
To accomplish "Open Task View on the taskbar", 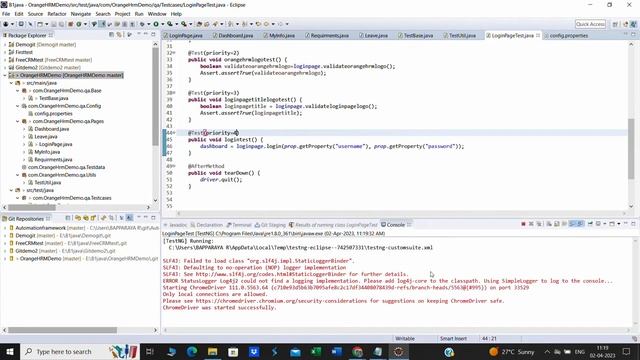I will tap(149, 351).
